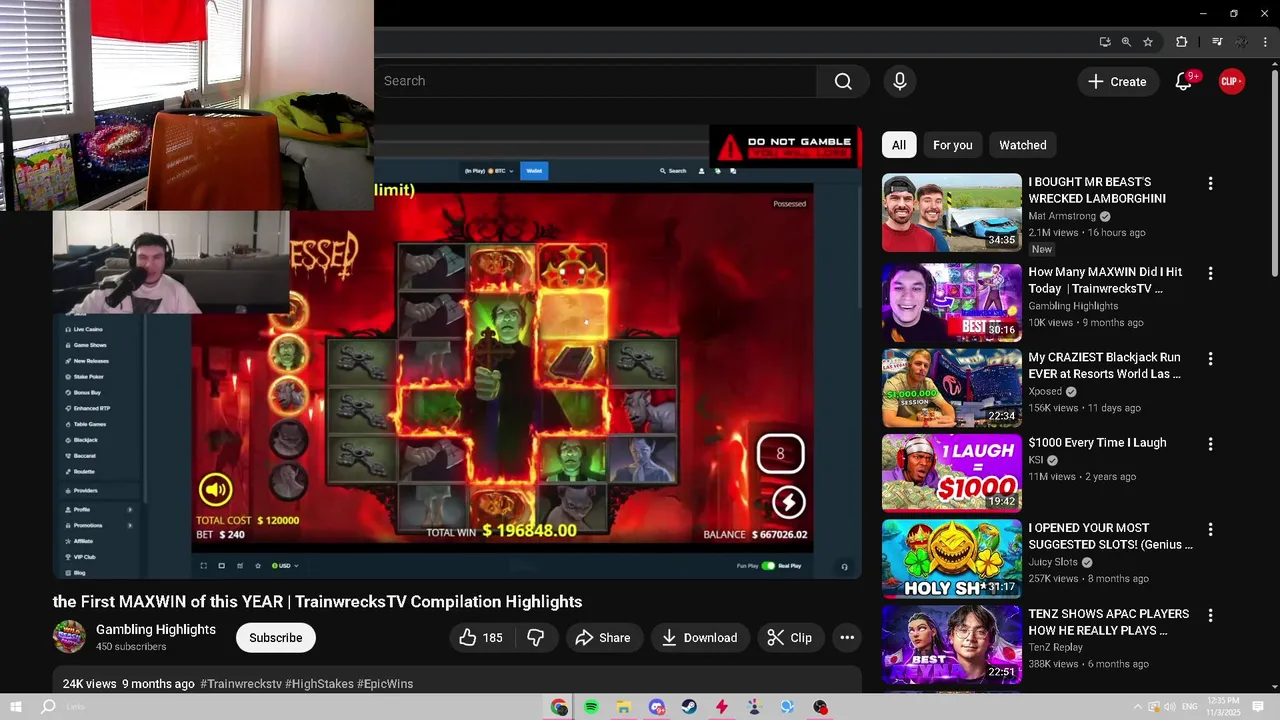Open Windows taskbar search magnifier
The width and height of the screenshot is (1280, 720).
pyautogui.click(x=48, y=707)
